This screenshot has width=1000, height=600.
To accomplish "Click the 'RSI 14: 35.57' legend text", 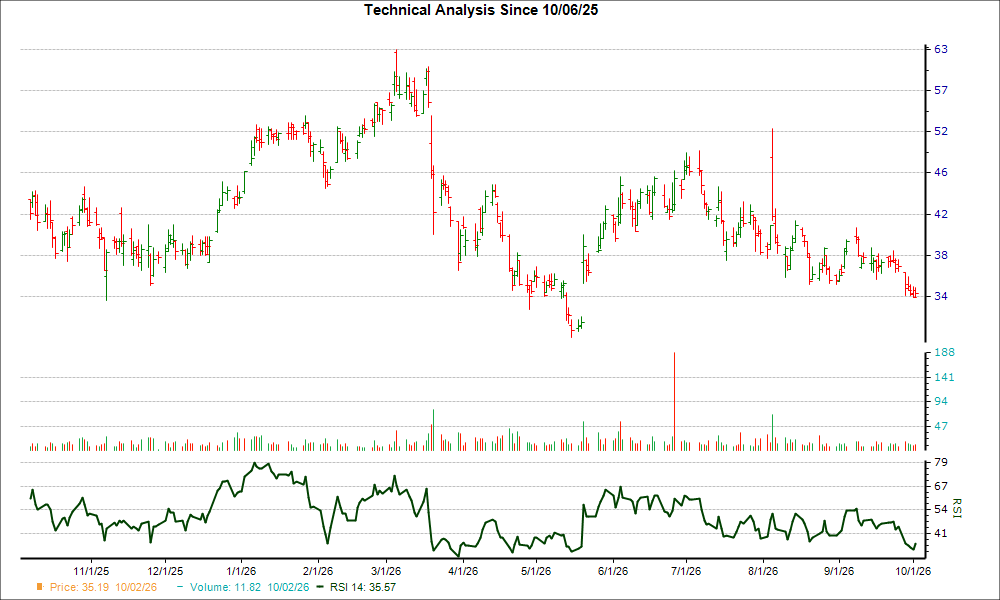I will (x=363, y=587).
